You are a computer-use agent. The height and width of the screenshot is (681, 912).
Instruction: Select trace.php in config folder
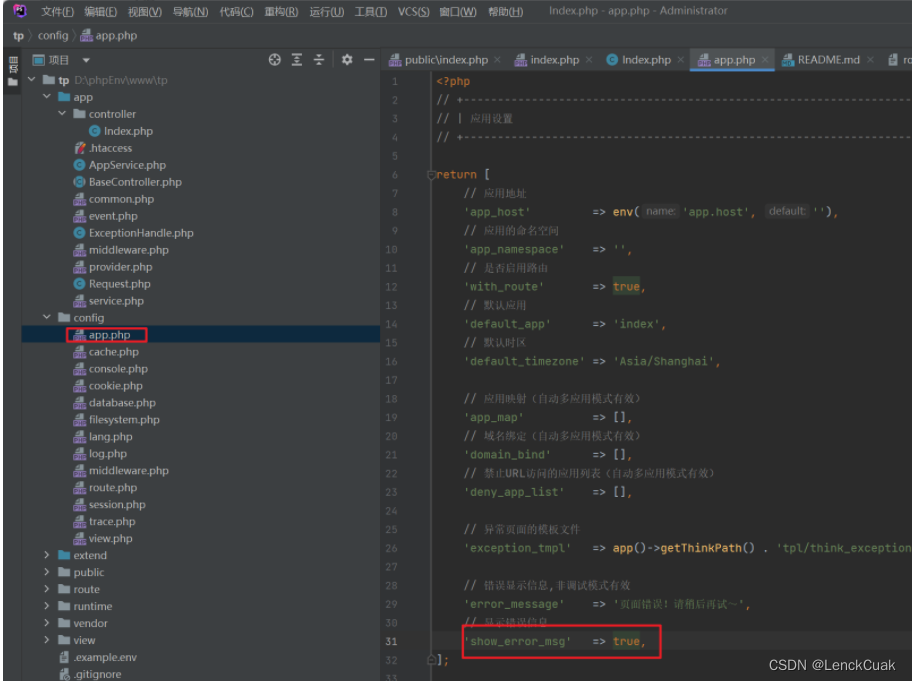click(105, 521)
